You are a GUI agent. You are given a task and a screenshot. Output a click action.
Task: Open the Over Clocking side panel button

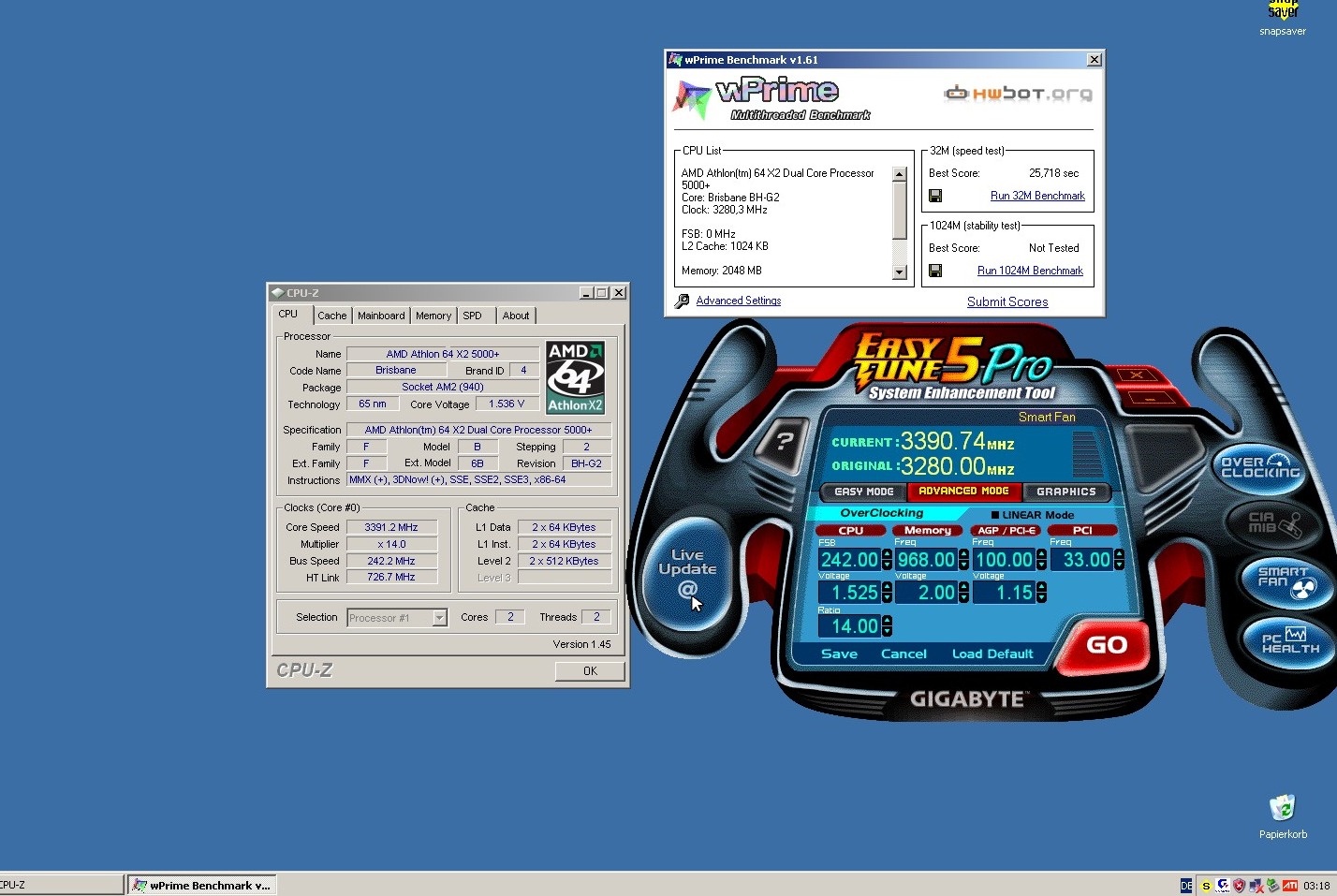click(x=1261, y=466)
